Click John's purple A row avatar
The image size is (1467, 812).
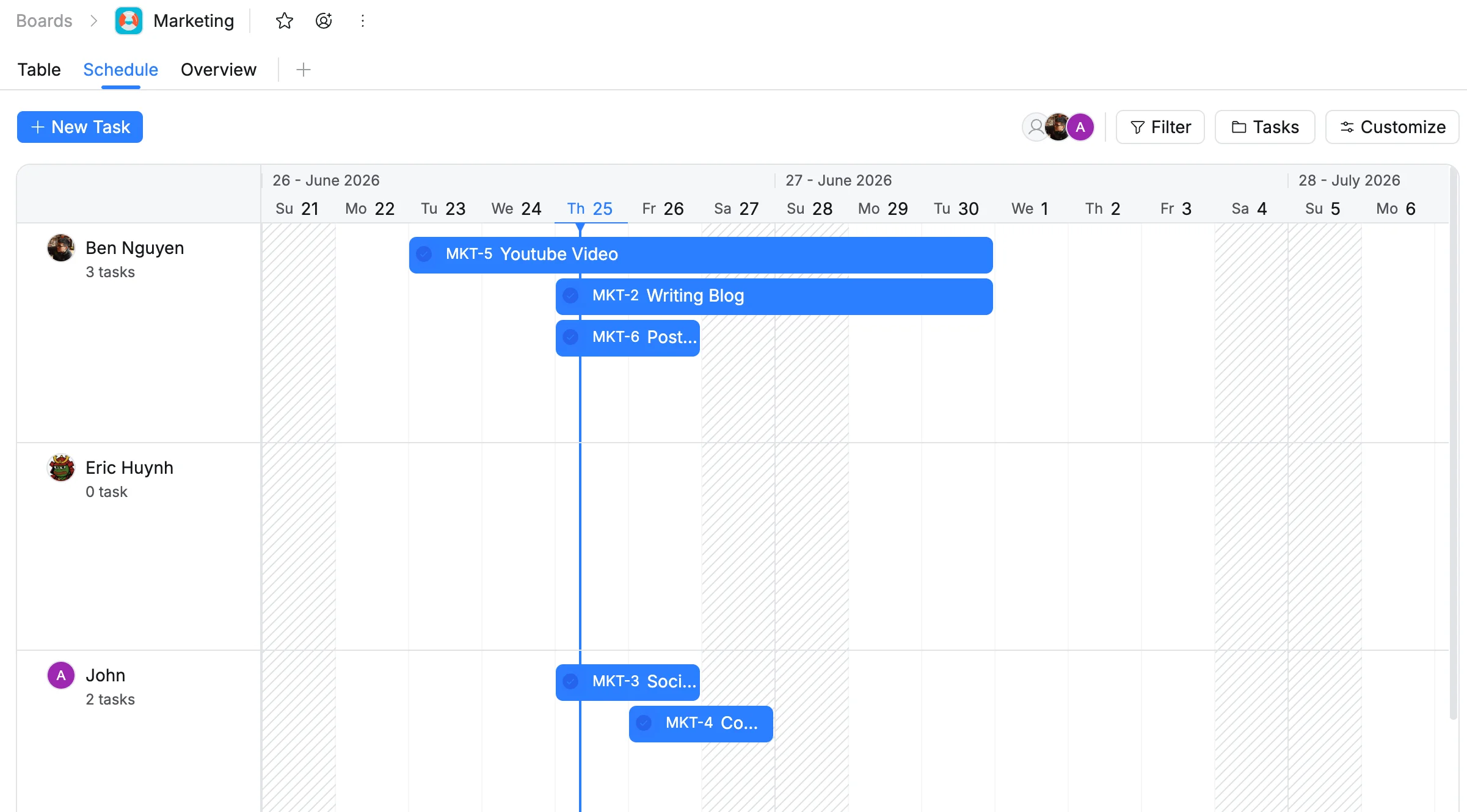coord(61,675)
